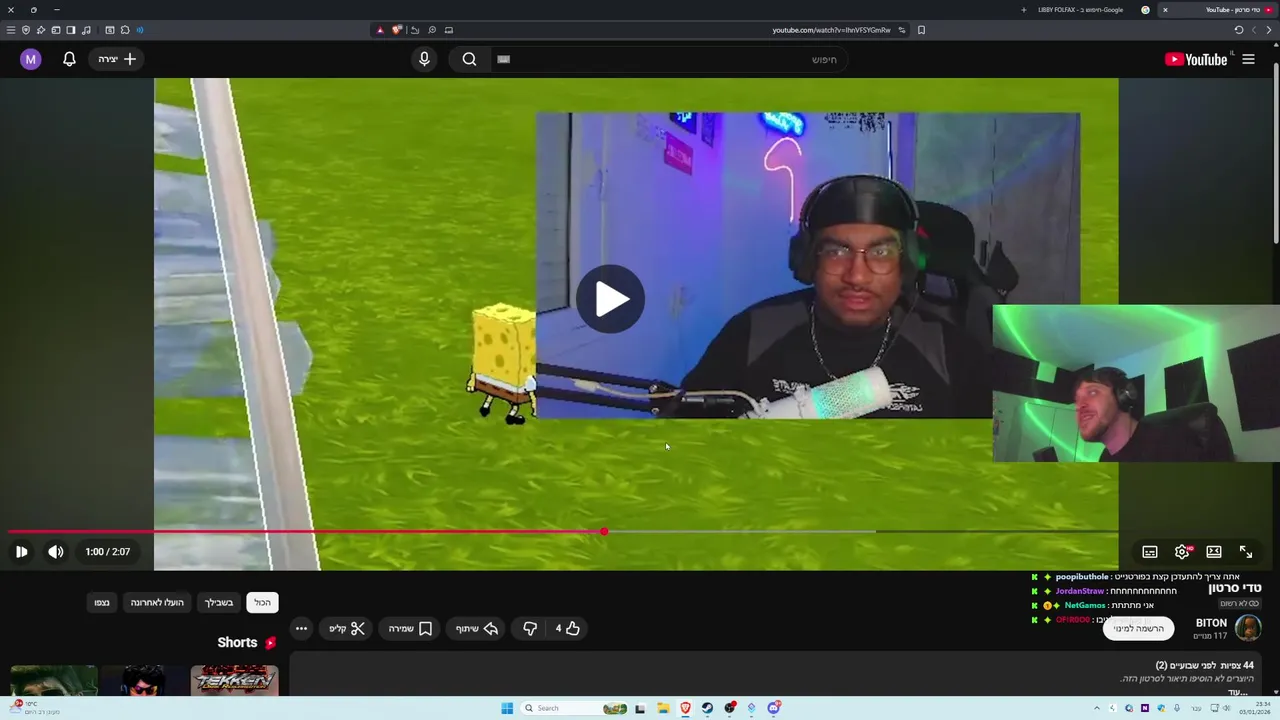Open the Tekken Shorts thumbnail
Screen dimensions: 1280x720
pos(235,680)
